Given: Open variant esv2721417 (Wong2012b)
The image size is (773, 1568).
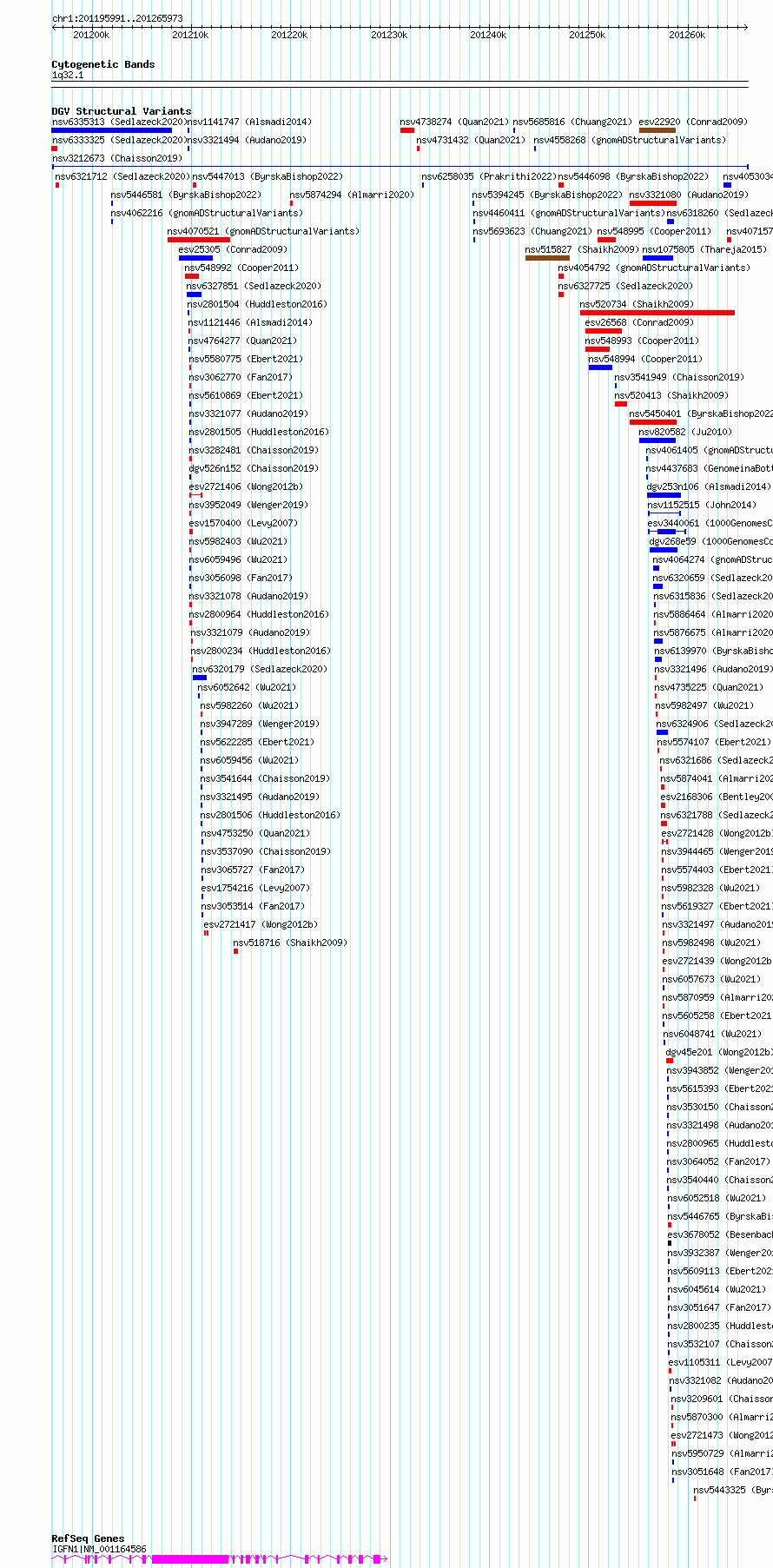Looking at the screenshot, I should (261, 924).
